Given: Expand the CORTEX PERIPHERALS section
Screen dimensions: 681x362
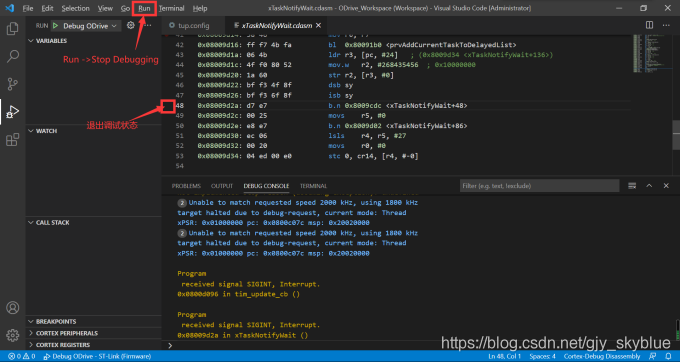Looking at the screenshot, I should (63, 333).
